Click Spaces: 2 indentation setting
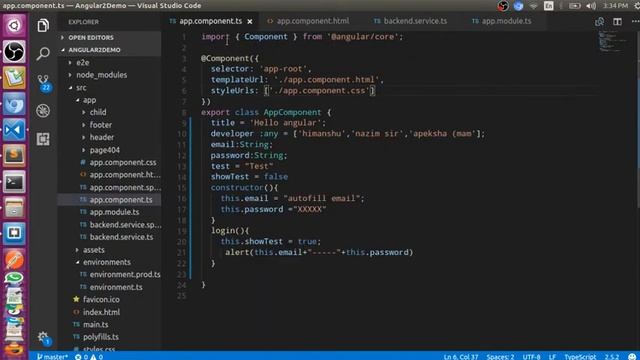640x360 pixels. (500, 357)
